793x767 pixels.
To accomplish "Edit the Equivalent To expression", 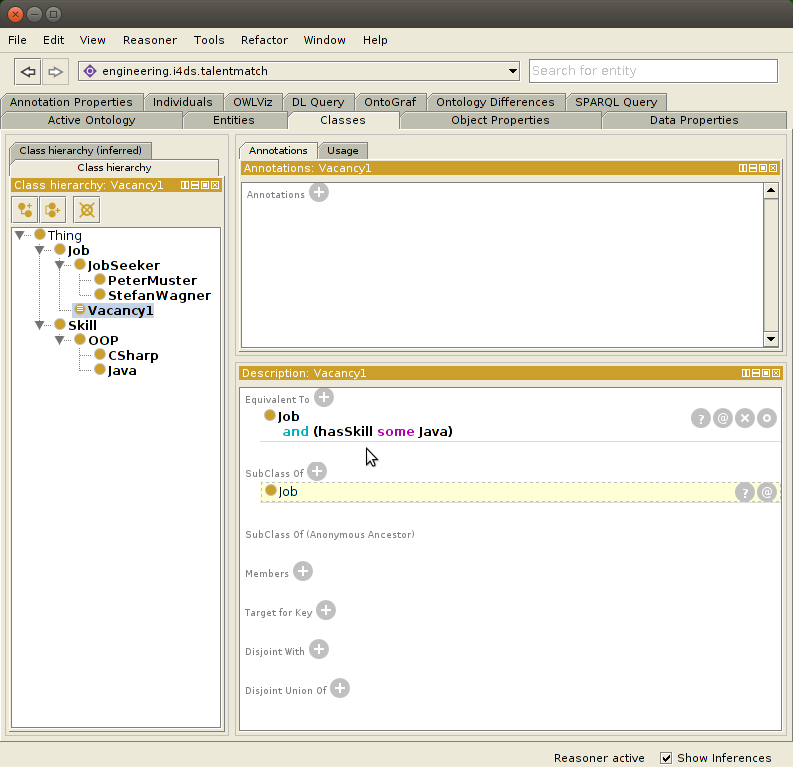I will tap(766, 418).
